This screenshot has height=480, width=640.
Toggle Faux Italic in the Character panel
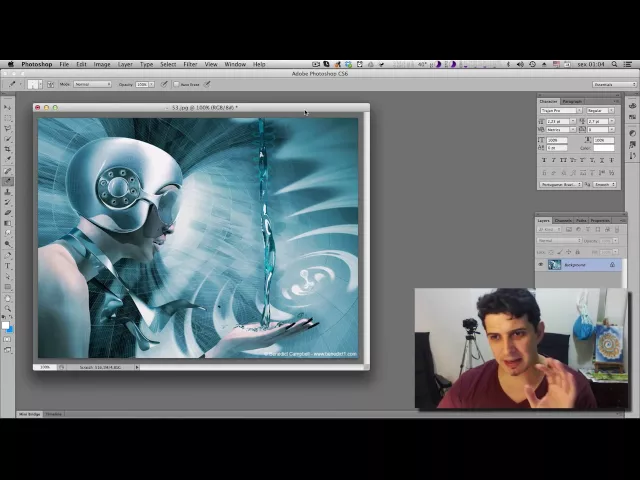coord(553,160)
